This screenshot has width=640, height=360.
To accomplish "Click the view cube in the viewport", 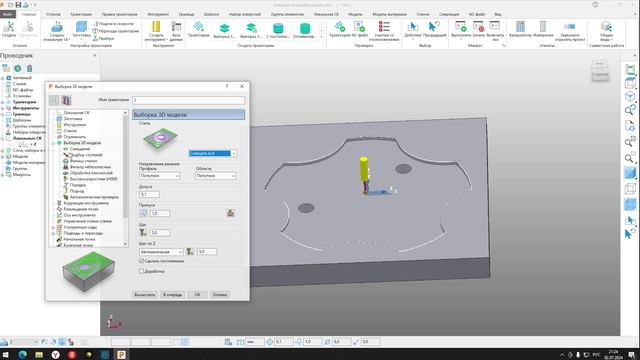I will coord(600,70).
